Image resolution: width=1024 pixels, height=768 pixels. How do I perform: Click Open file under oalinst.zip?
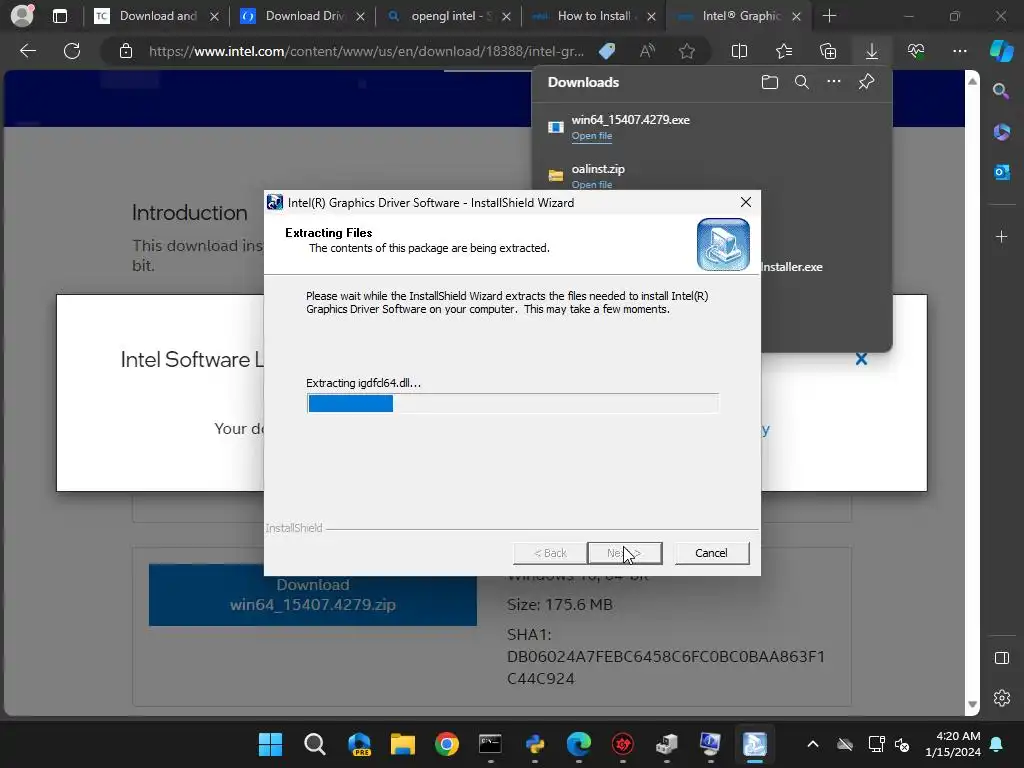coord(592,185)
